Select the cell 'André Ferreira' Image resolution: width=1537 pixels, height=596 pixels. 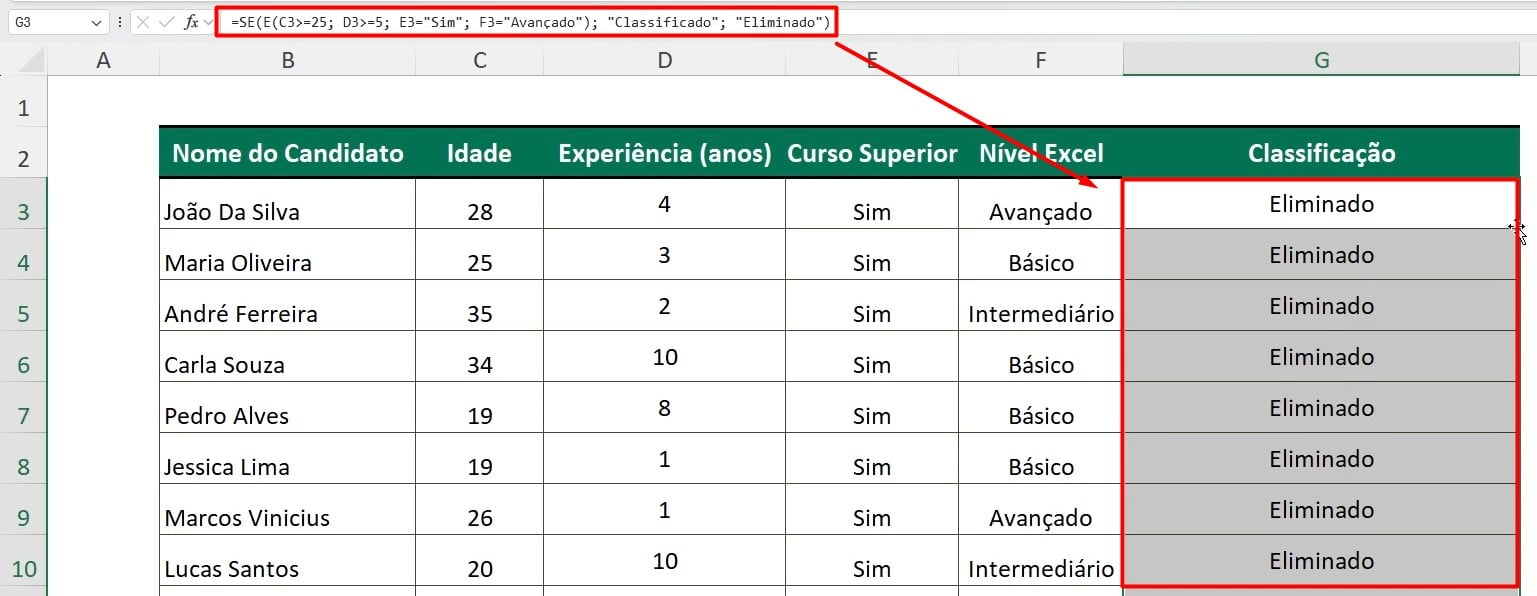coord(287,306)
